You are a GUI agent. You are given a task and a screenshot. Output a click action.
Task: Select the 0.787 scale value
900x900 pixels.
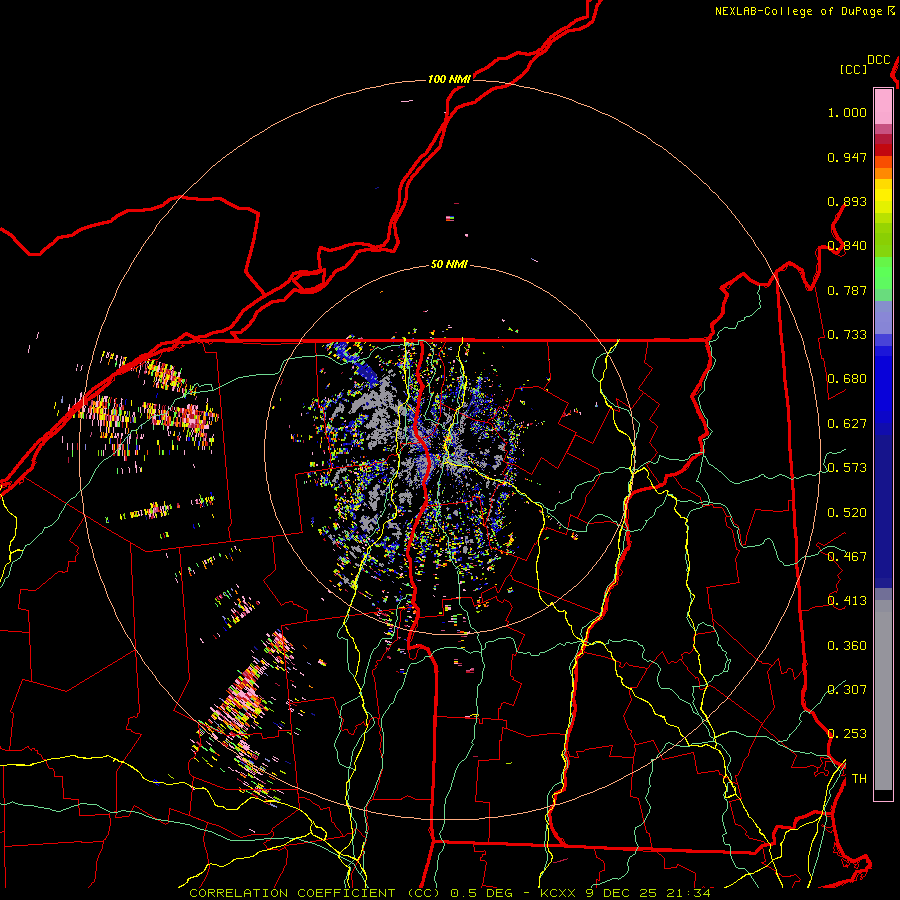847,290
